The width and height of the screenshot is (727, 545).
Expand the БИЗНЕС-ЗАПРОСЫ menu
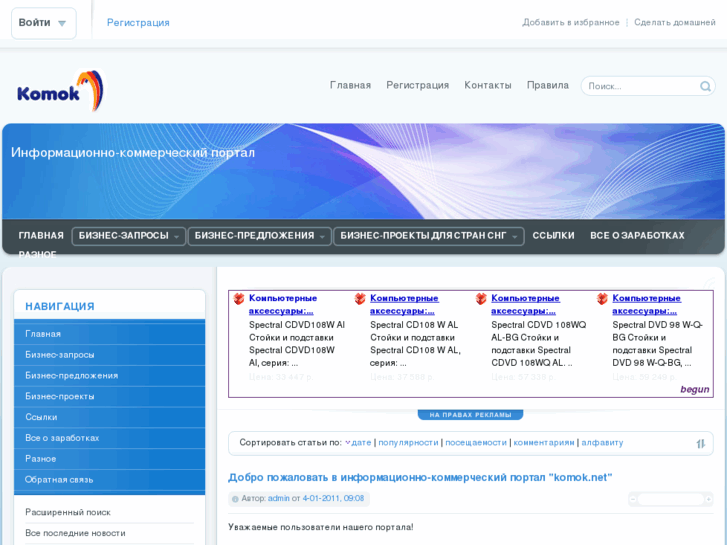[128, 236]
